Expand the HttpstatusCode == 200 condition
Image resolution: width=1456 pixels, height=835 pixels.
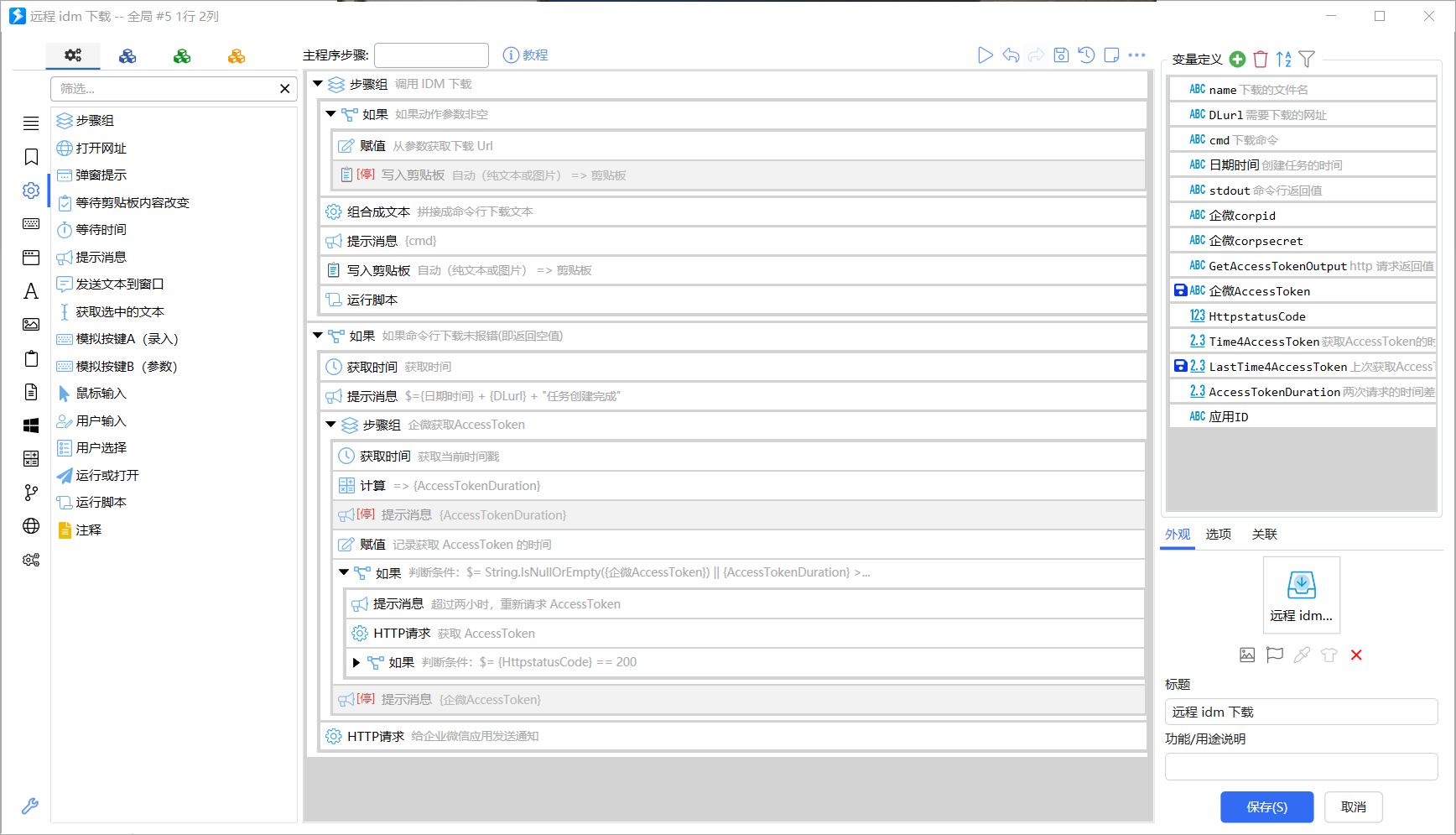pos(356,662)
